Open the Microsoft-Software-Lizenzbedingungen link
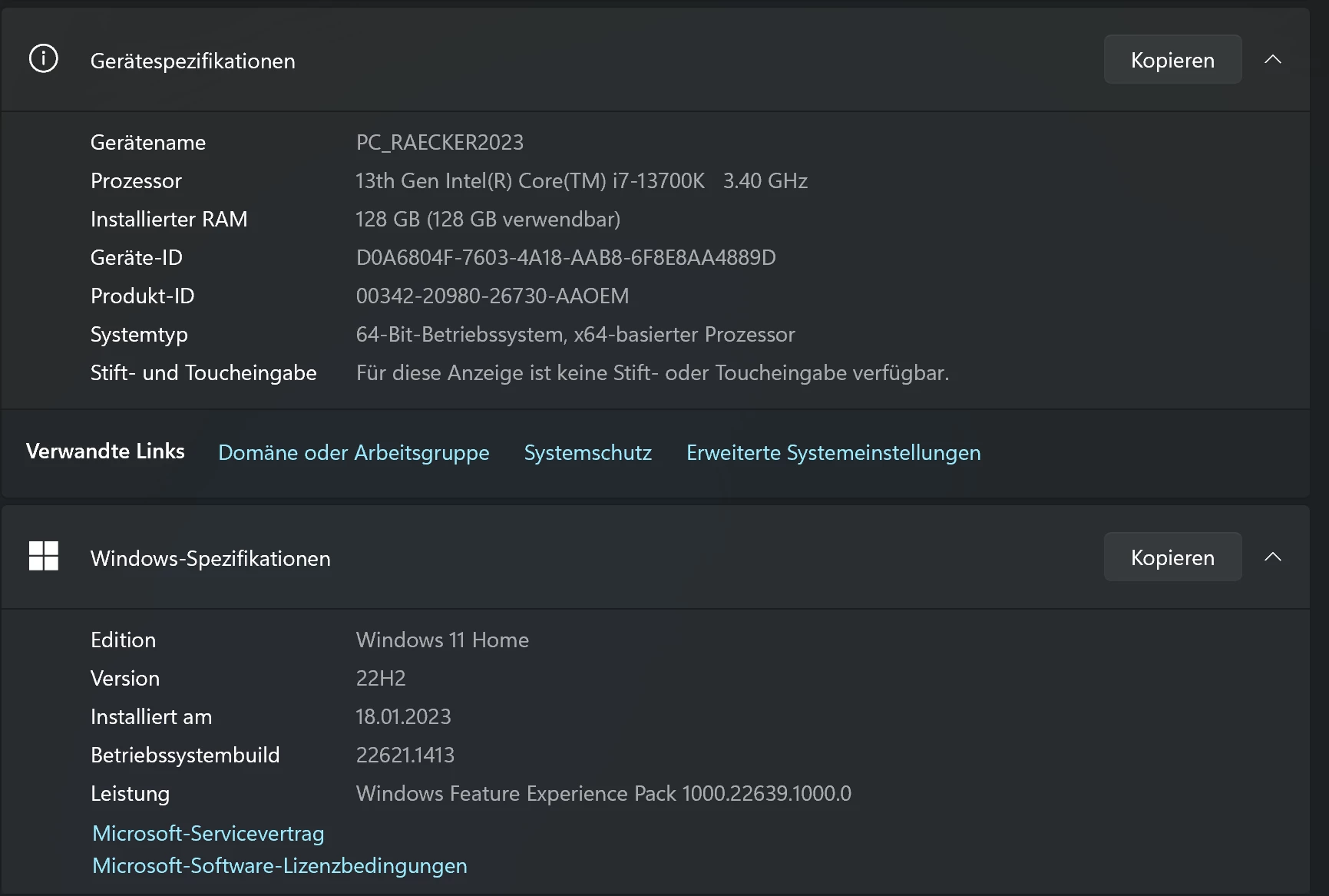 pyautogui.click(x=279, y=865)
